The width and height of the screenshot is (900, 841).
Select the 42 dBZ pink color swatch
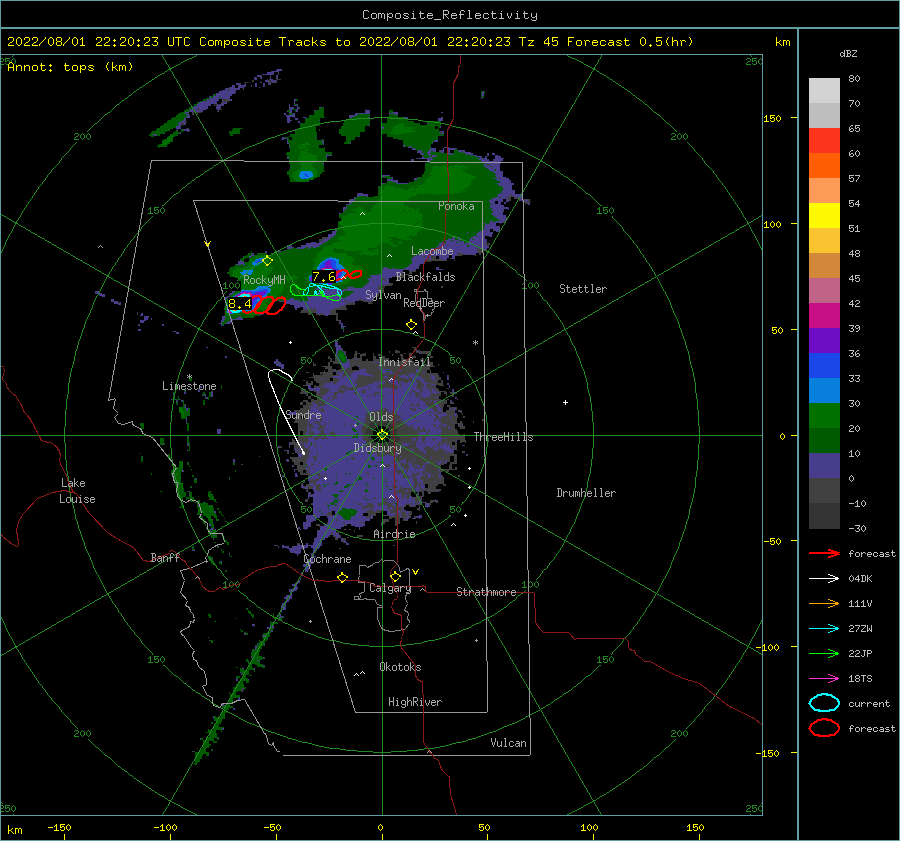[824, 290]
